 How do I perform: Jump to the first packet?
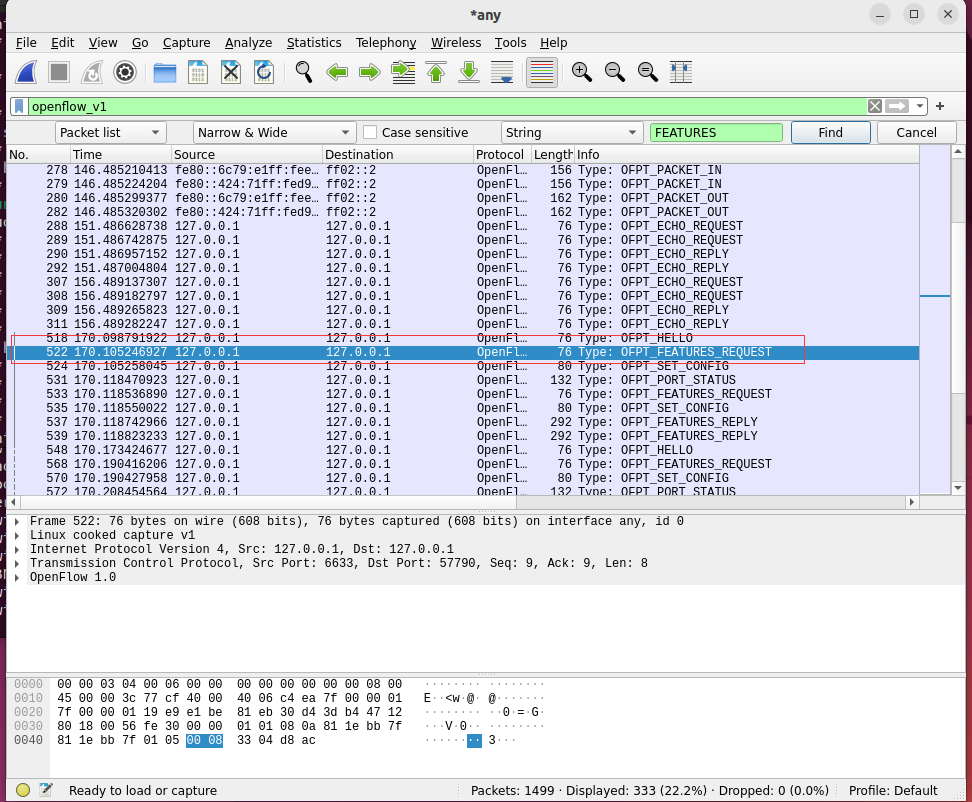tap(436, 73)
